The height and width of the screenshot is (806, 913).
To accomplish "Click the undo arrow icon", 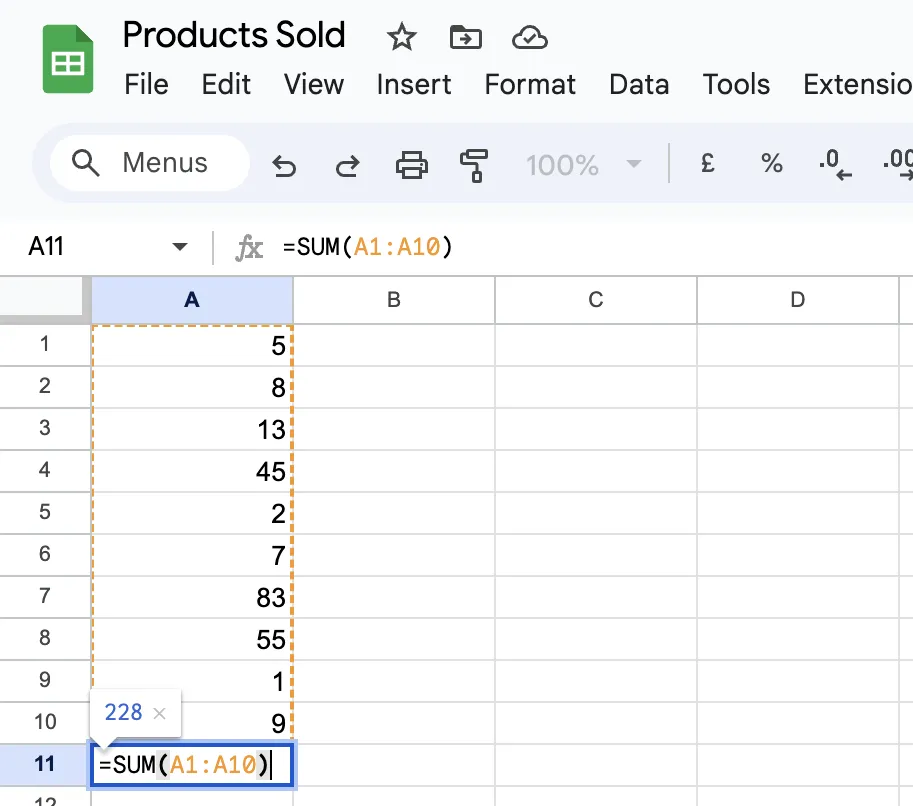I will [284, 165].
